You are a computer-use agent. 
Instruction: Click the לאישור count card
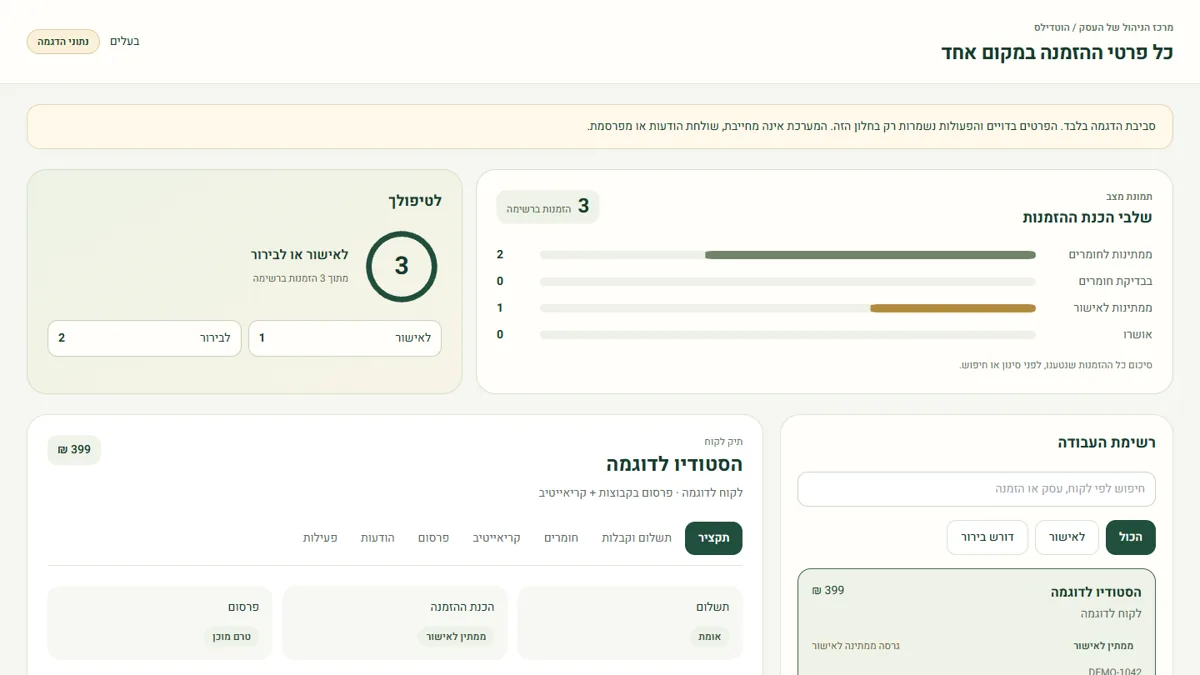click(x=345, y=338)
